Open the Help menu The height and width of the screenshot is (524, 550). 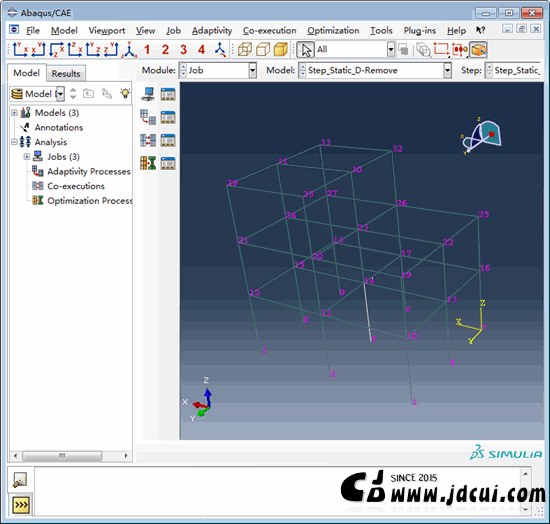click(x=456, y=31)
